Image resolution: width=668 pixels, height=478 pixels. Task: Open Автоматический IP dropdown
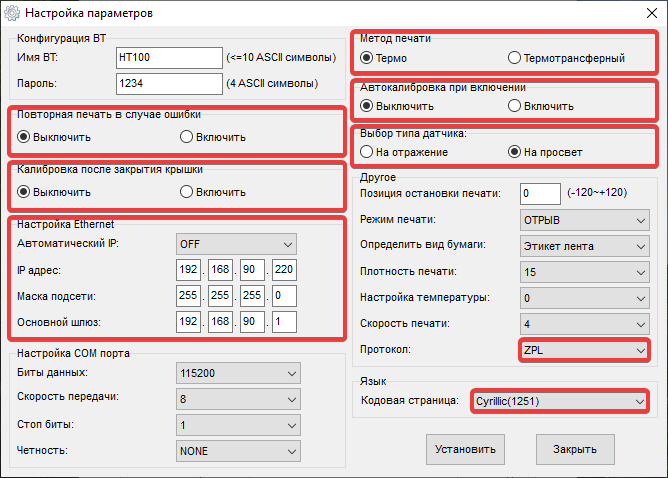point(236,244)
